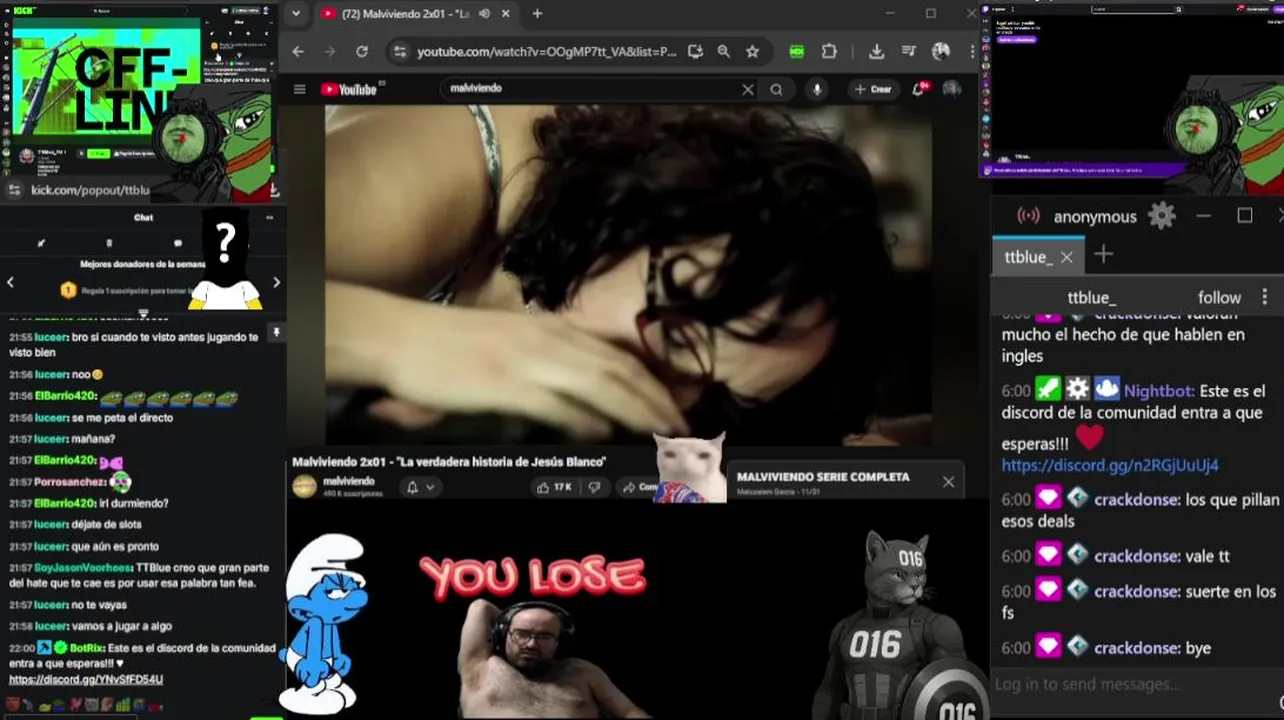1284x720 pixels.
Task: Click the Kick chat trash icon
Action: coord(109,243)
